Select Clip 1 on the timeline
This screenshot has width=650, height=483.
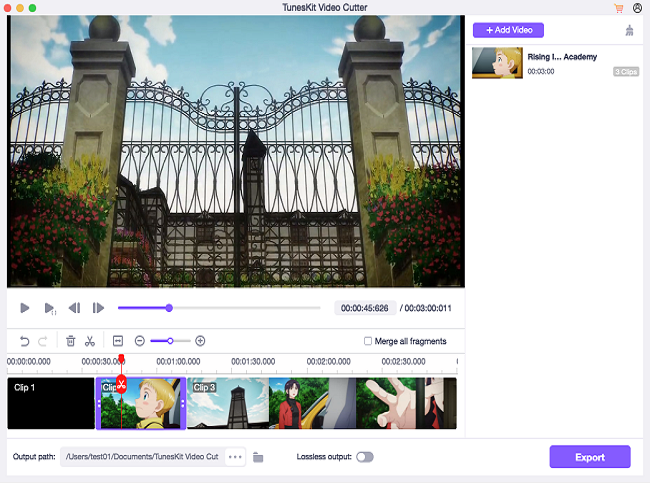[x=51, y=403]
